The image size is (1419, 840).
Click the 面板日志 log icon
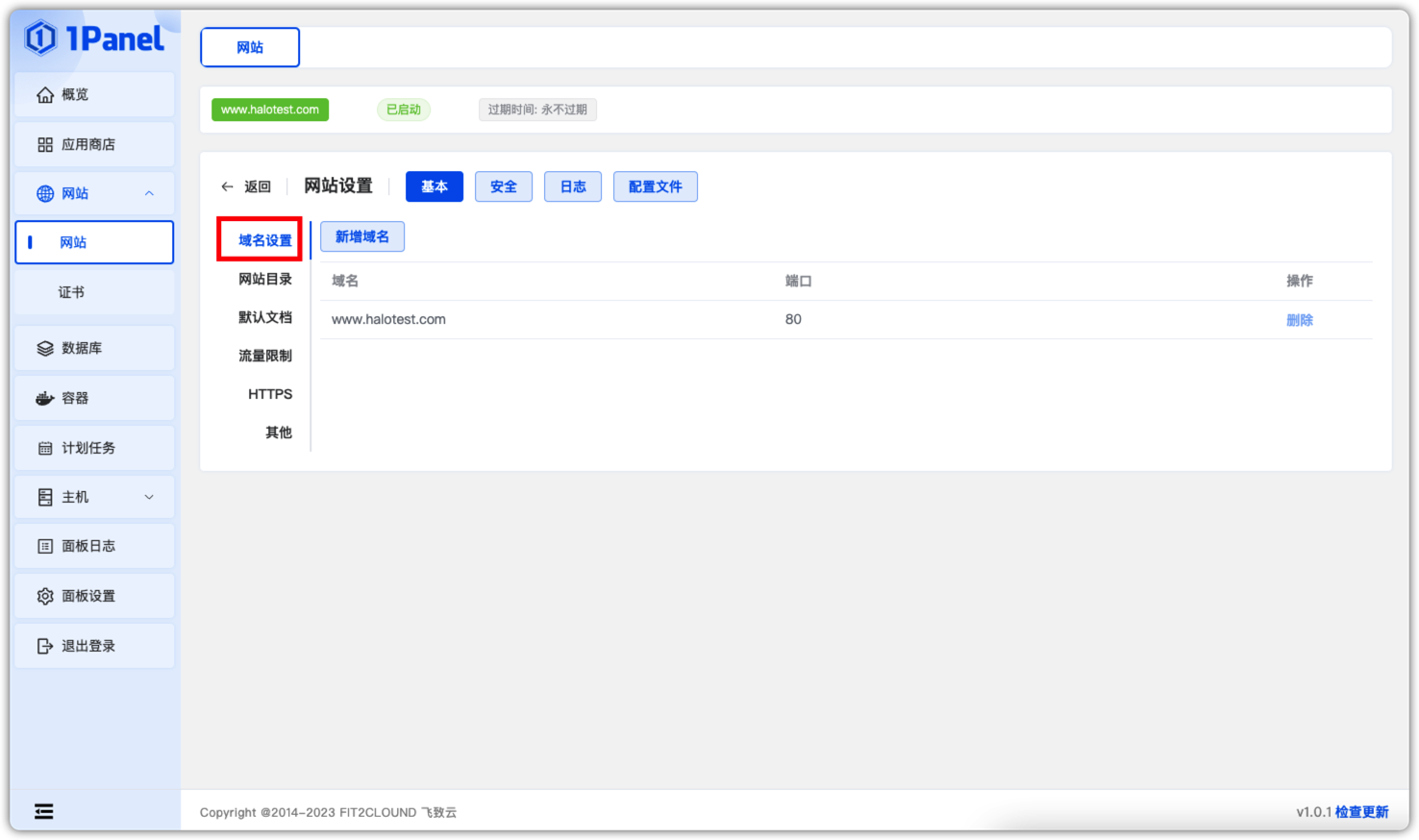[x=45, y=547]
